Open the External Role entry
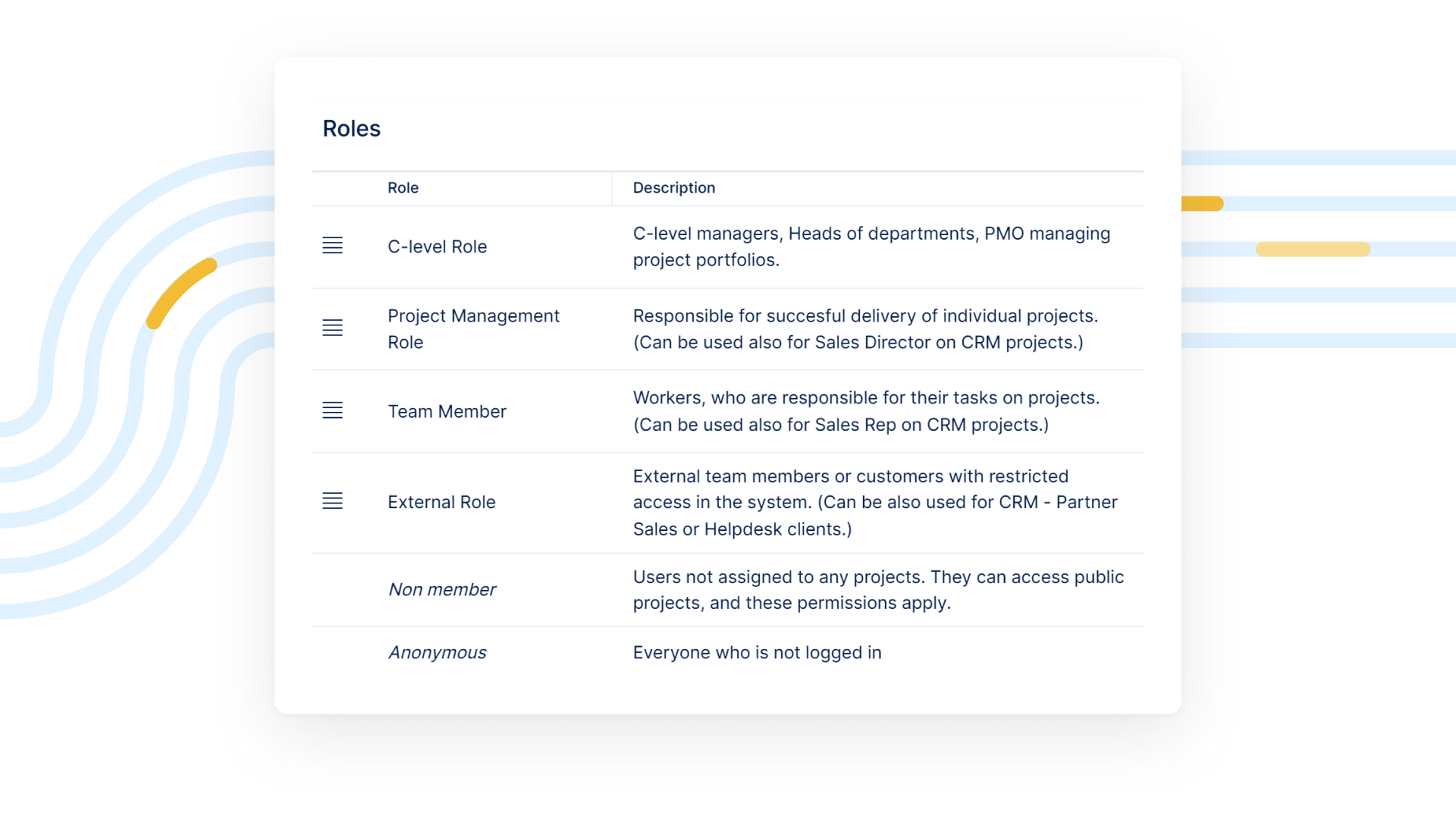The width and height of the screenshot is (1456, 816). 441,502
